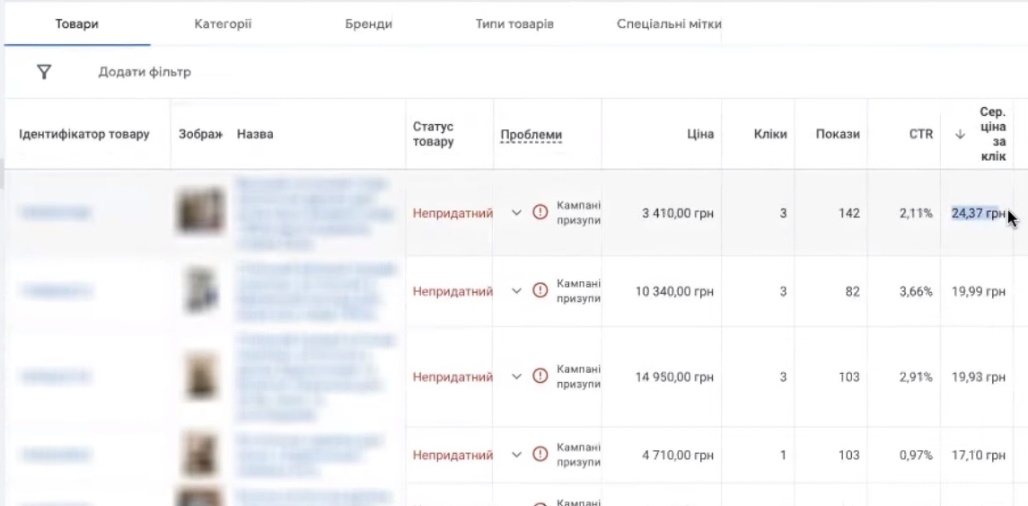This screenshot has width=1028, height=506.
Task: Expand problems chevron in 14 950,00 грн row
Action: point(516,377)
